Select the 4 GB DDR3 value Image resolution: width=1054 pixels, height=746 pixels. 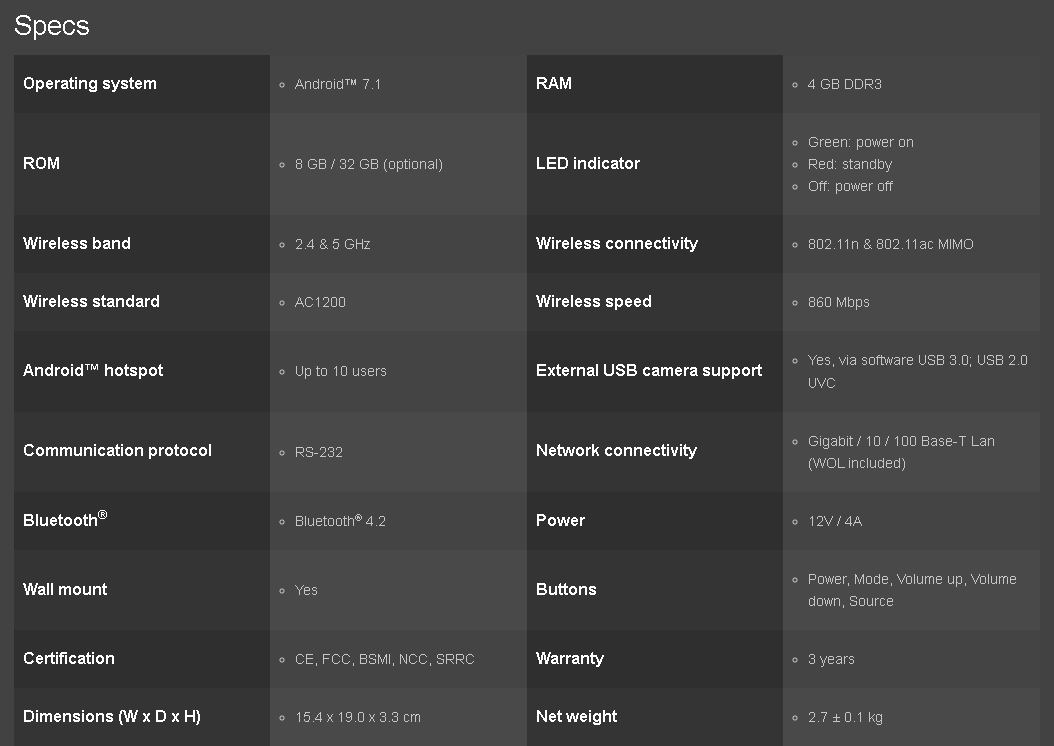pos(844,84)
